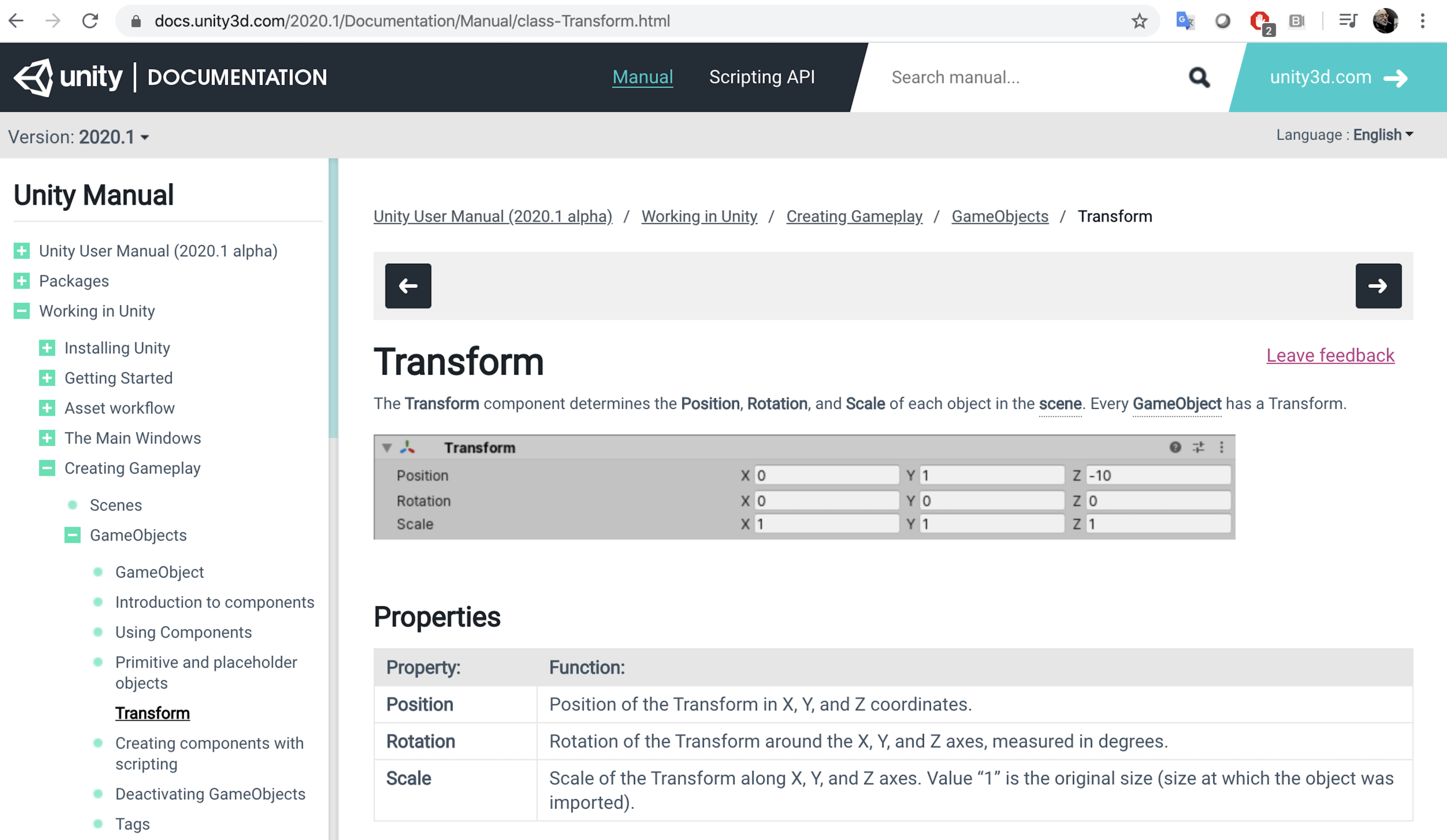Viewport: 1447px width, 840px height.
Task: Open Creating Gameplay breadcrumb link
Action: 855,216
